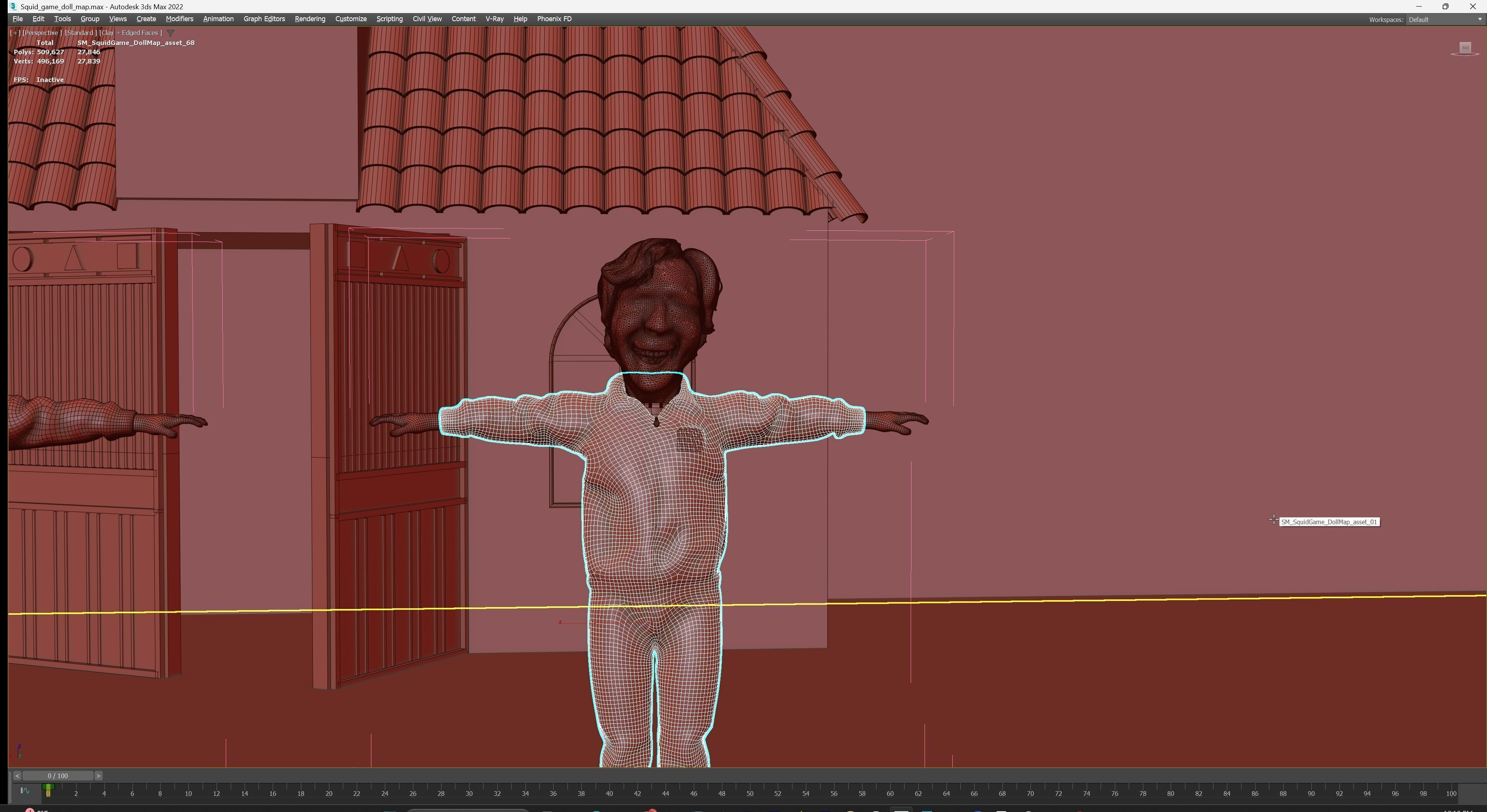Step to next frame with > button
The image size is (1487, 812).
(x=98, y=776)
